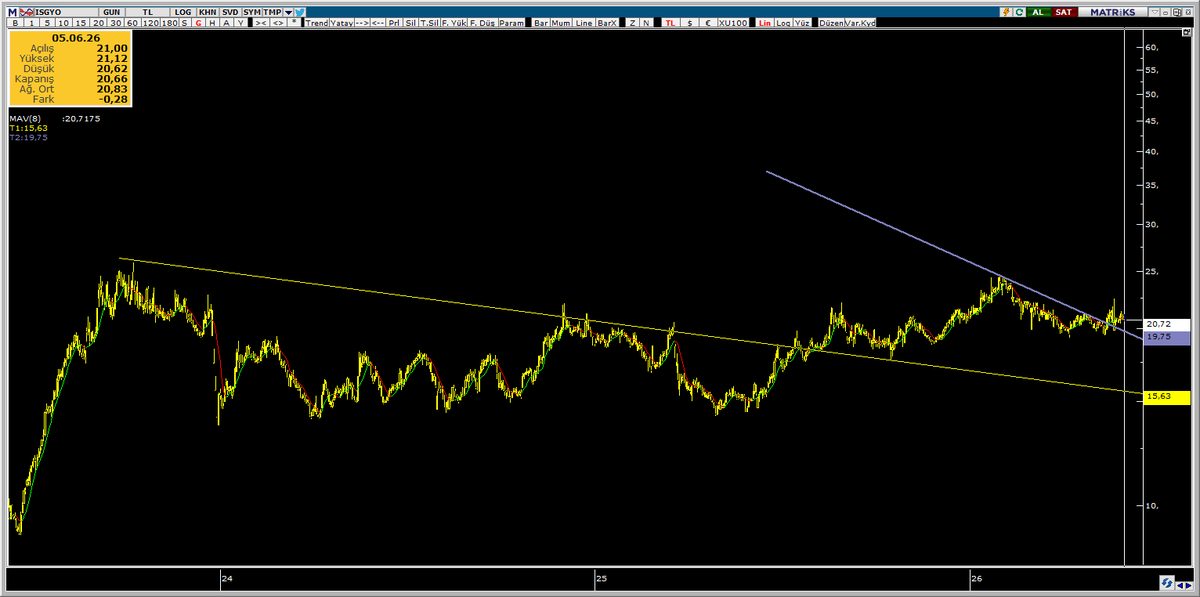
Task: Open the Twitter bird share icon
Action: coord(300,12)
